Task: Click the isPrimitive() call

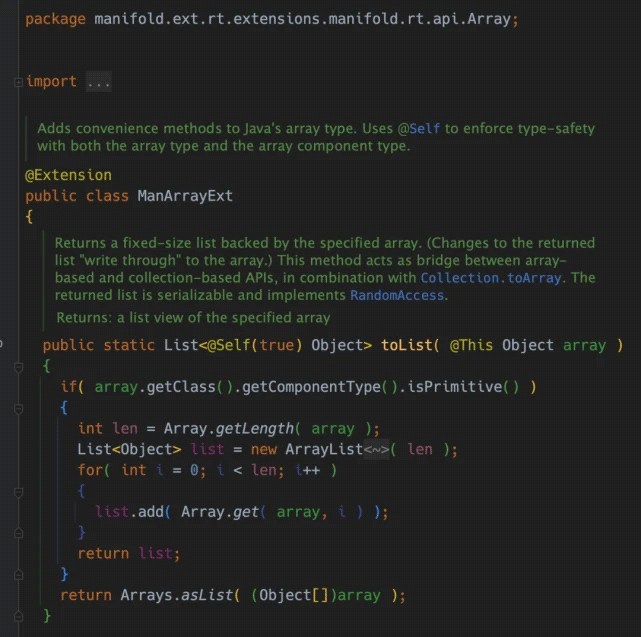Action: pyautogui.click(x=464, y=387)
